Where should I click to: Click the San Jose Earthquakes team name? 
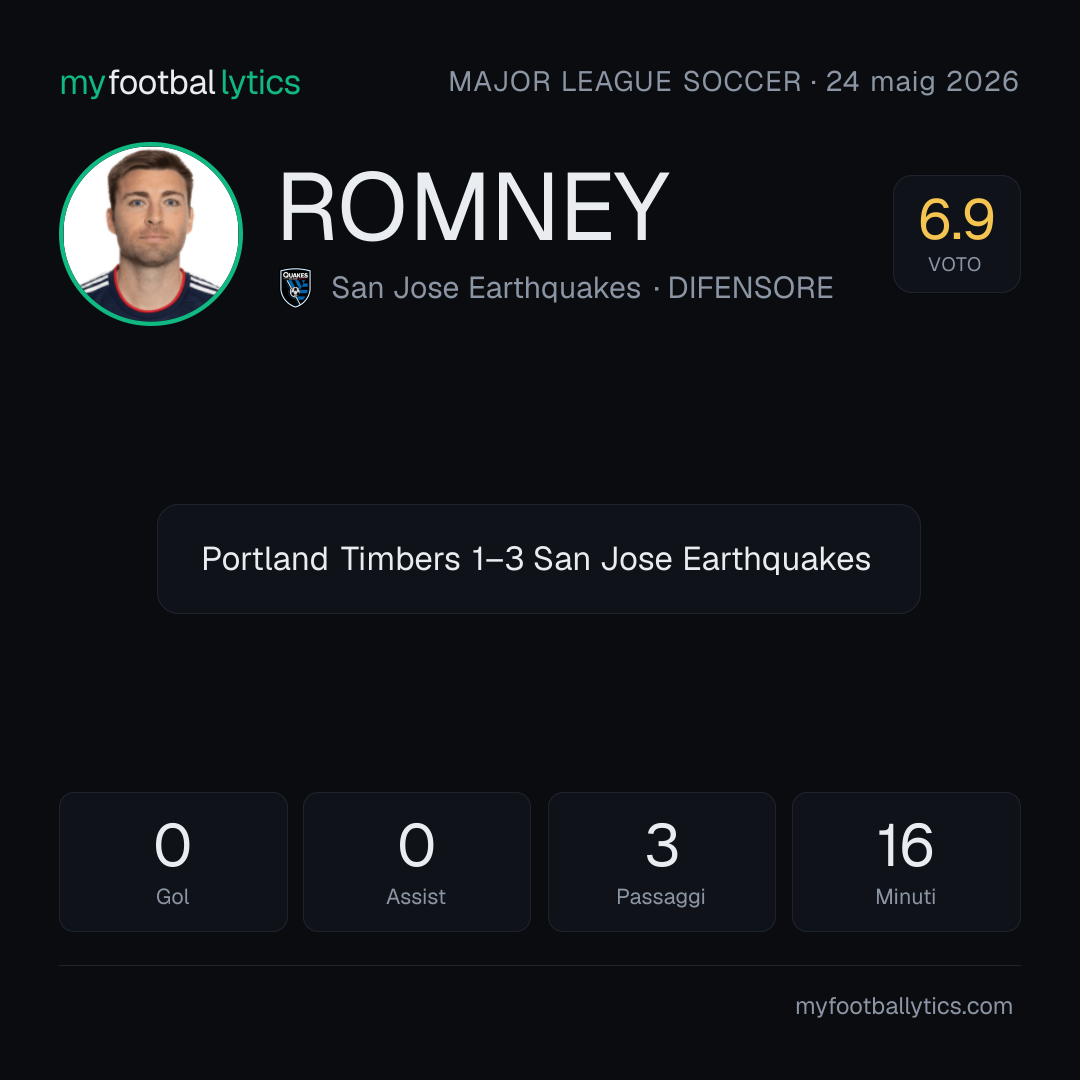point(486,288)
